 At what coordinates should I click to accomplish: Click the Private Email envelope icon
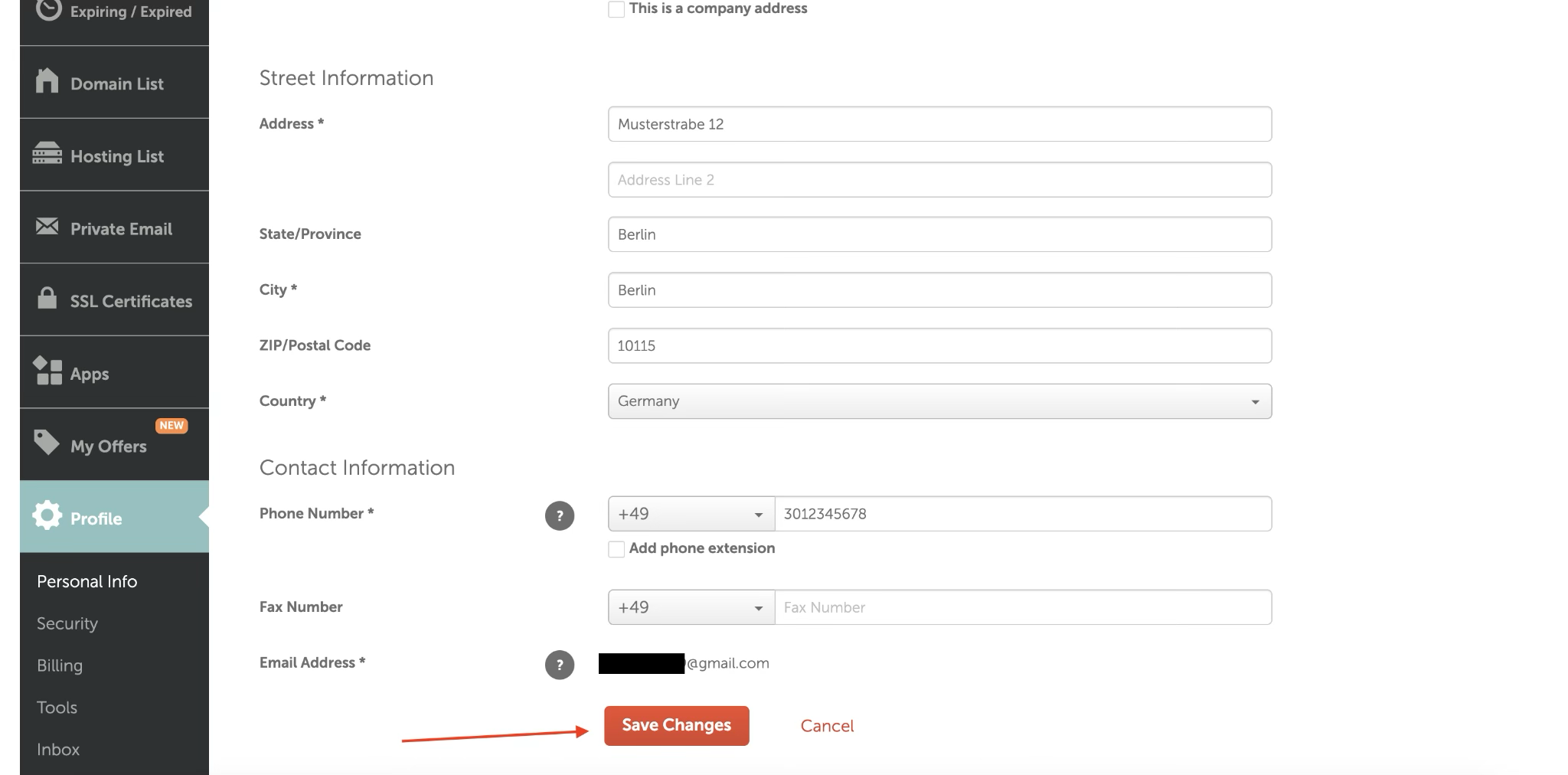pyautogui.click(x=47, y=227)
